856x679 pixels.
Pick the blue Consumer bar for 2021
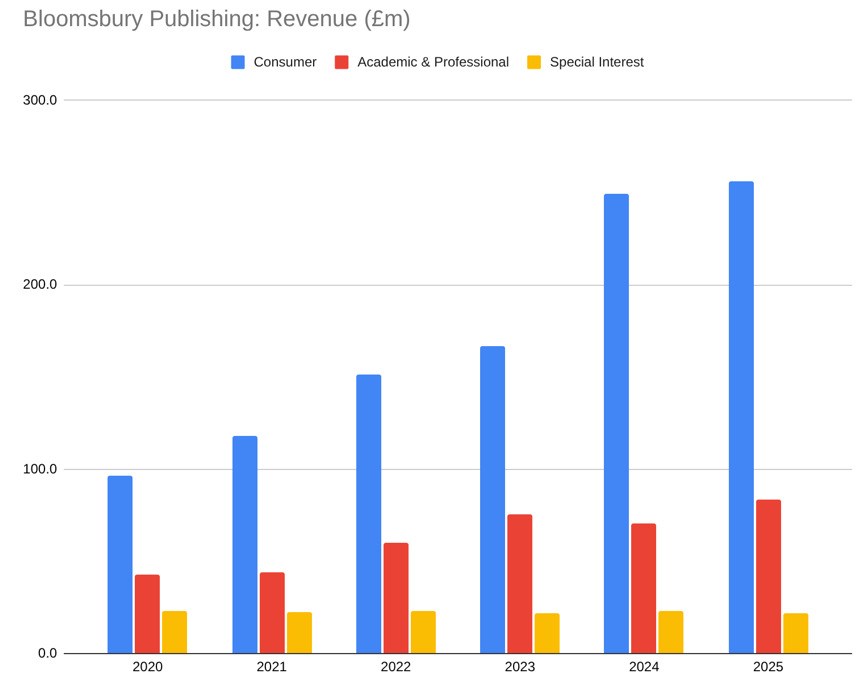pyautogui.click(x=245, y=545)
